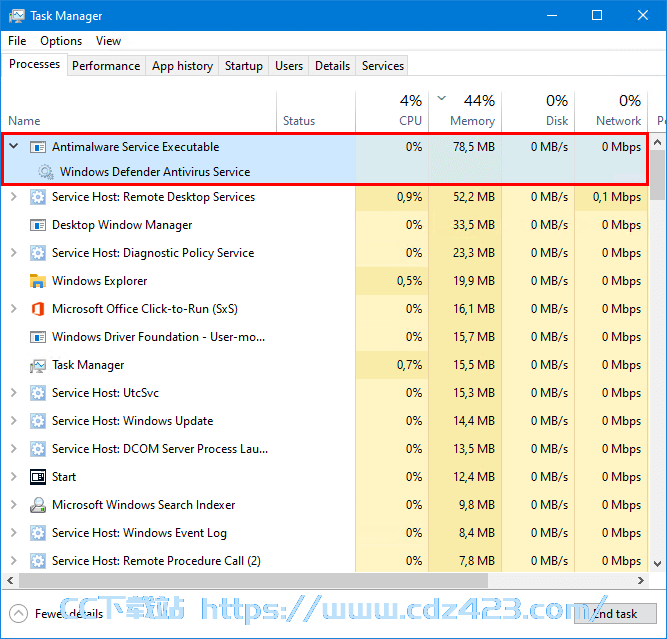
Task: Expand Service Host: Windows Update
Action: click(x=14, y=421)
